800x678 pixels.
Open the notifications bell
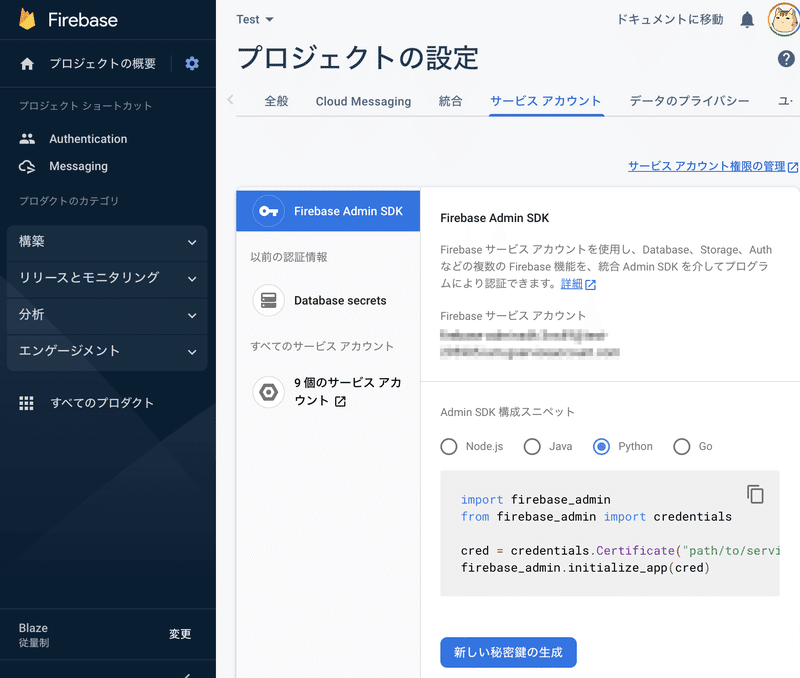747,19
